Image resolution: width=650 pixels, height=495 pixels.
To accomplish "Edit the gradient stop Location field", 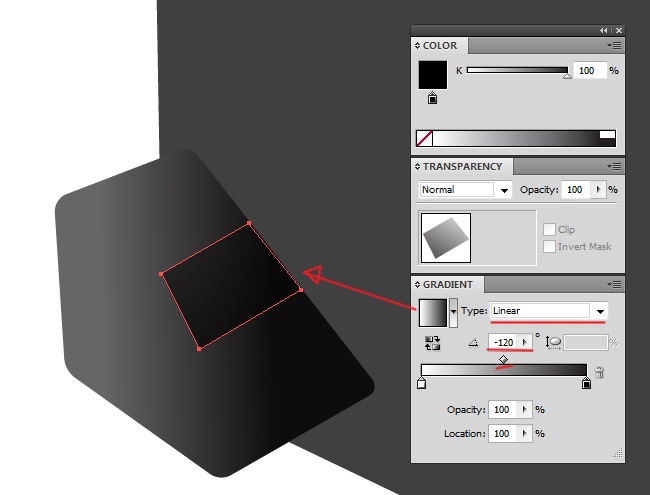I will (x=503, y=434).
